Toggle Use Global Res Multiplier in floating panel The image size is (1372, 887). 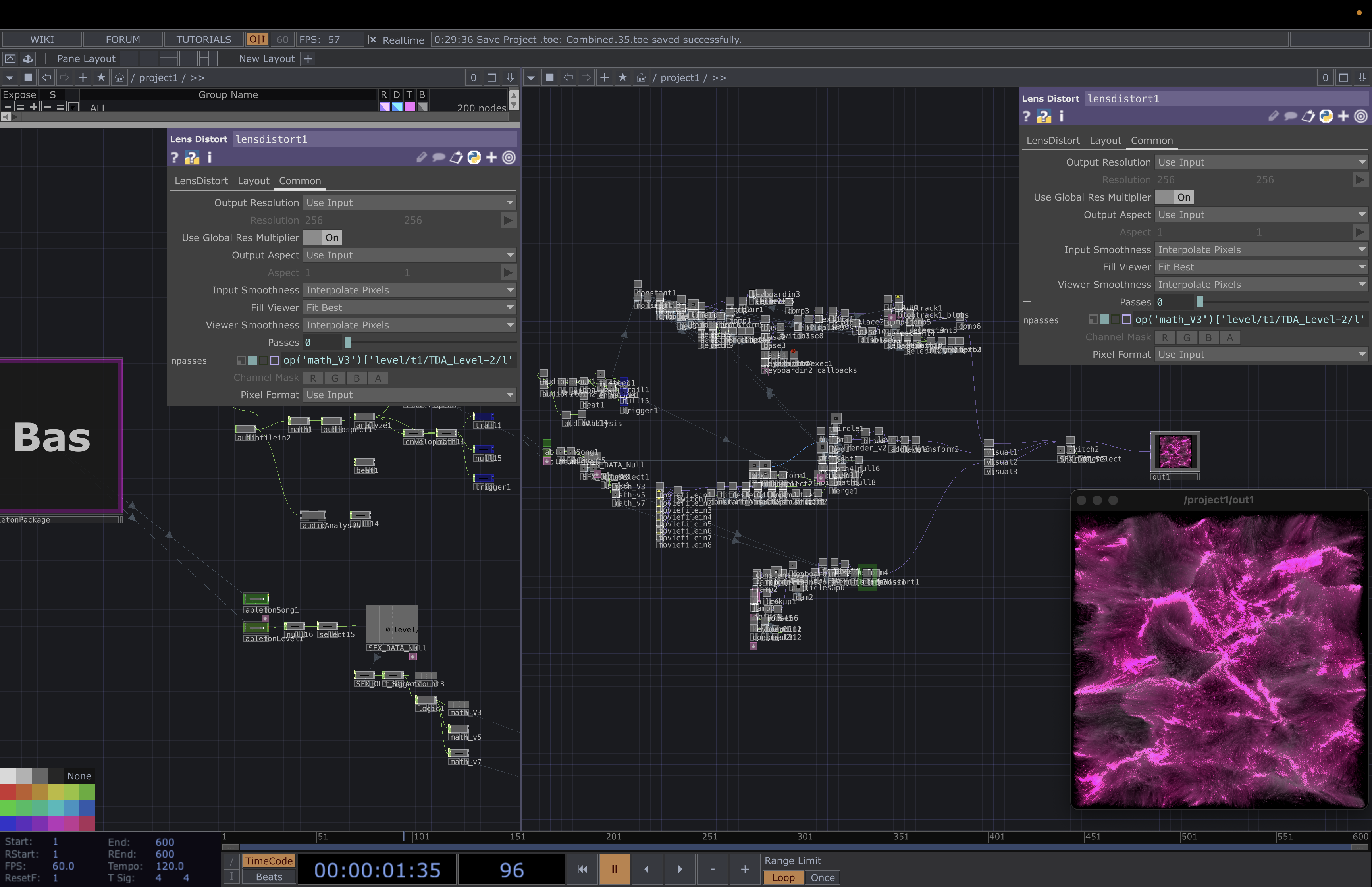coord(323,238)
